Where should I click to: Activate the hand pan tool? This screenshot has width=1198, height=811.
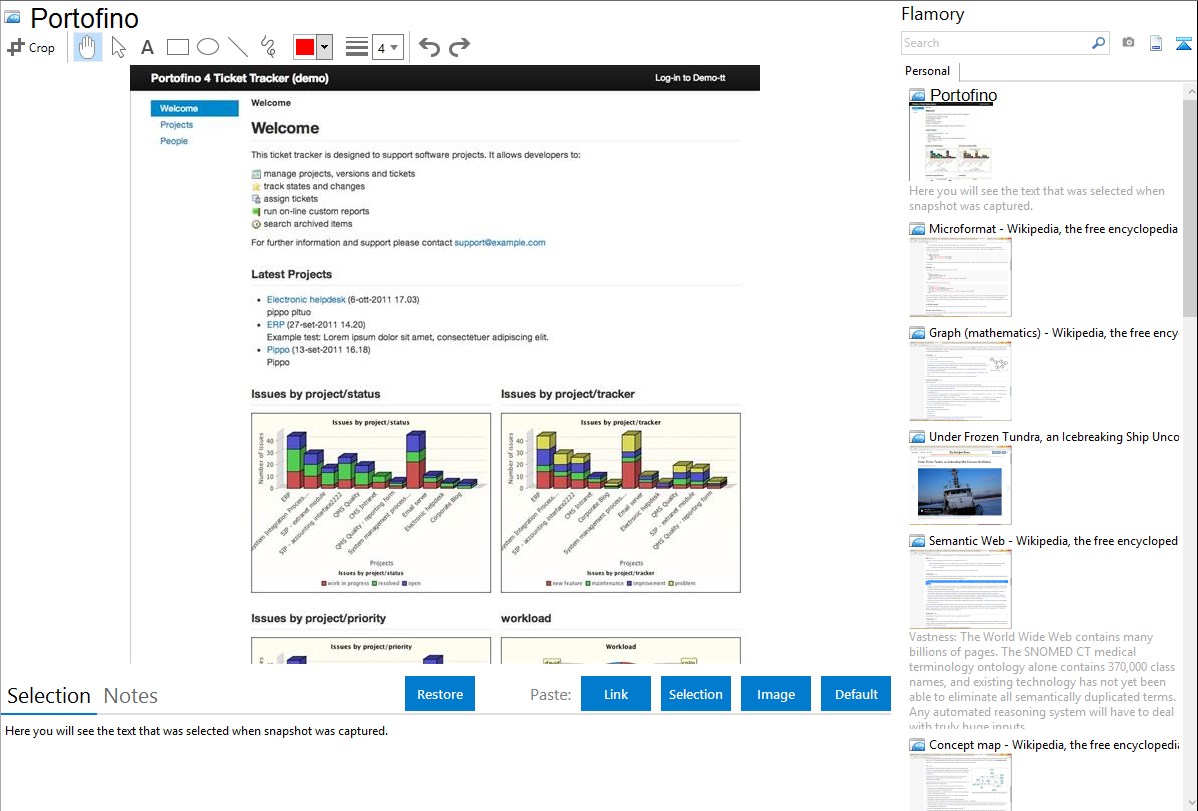pos(88,47)
